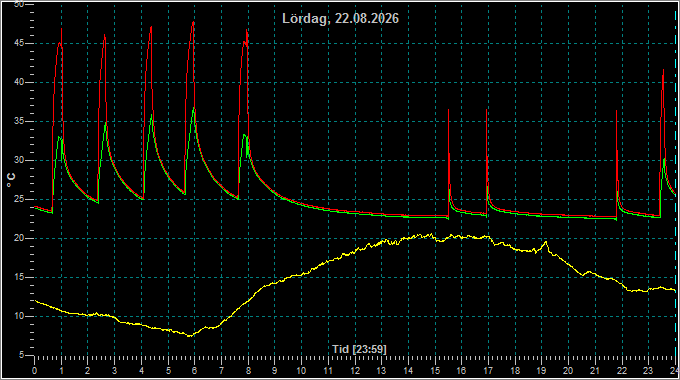Click the 5 value on temperature axis
Viewport: 680px width, 380px height.
(x=22, y=355)
